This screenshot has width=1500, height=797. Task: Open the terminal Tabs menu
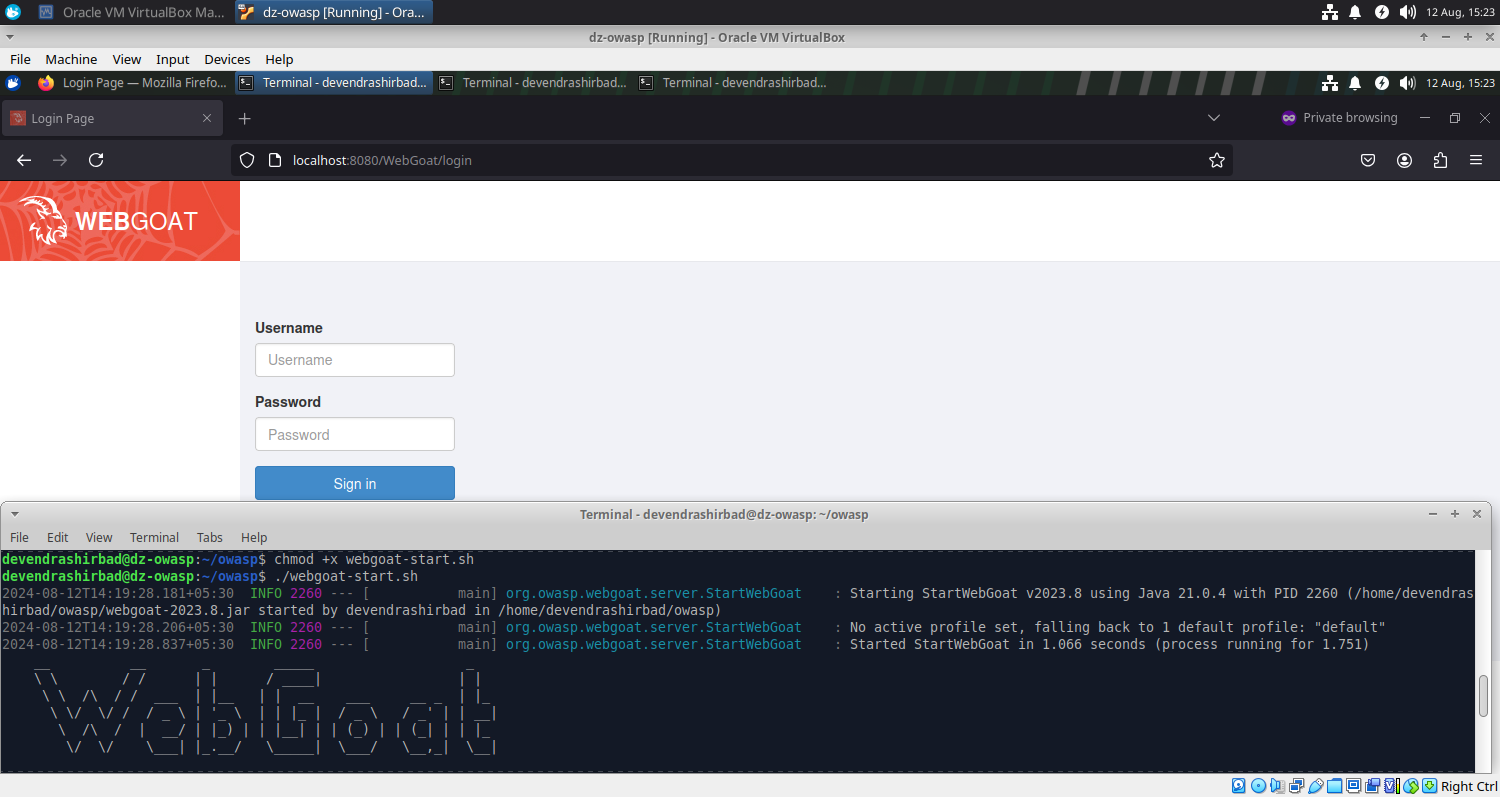[210, 537]
